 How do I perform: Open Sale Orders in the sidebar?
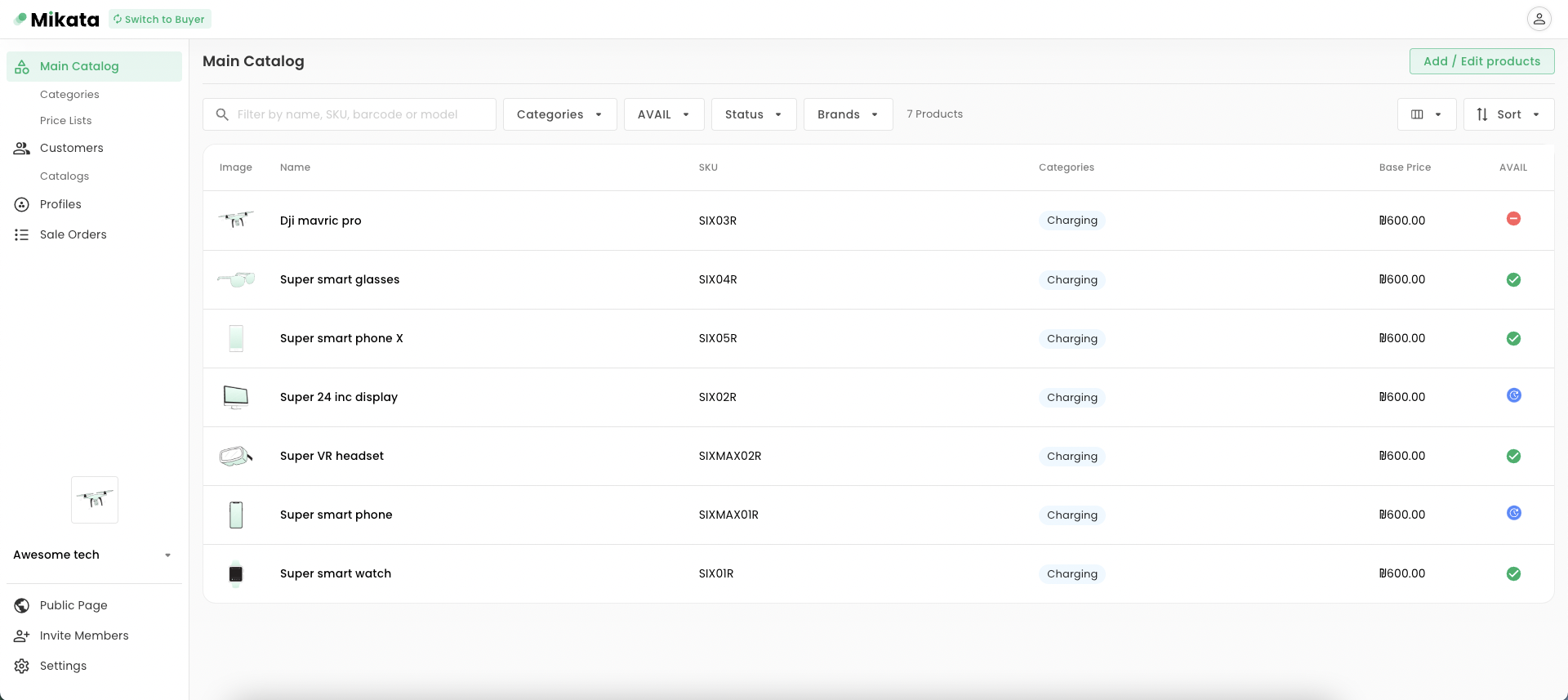[x=73, y=234]
